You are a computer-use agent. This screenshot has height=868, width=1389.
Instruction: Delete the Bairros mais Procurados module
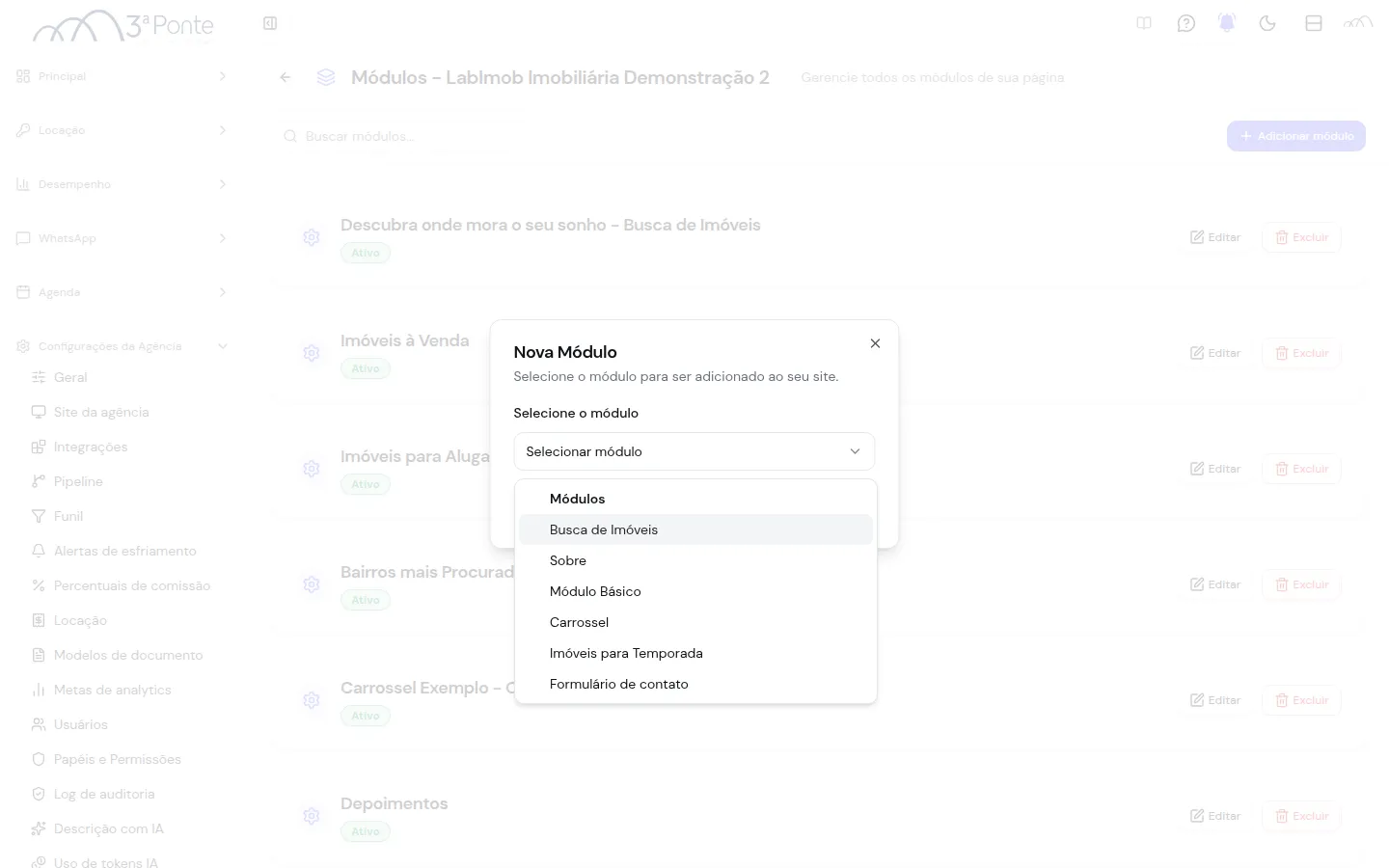coord(1301,584)
